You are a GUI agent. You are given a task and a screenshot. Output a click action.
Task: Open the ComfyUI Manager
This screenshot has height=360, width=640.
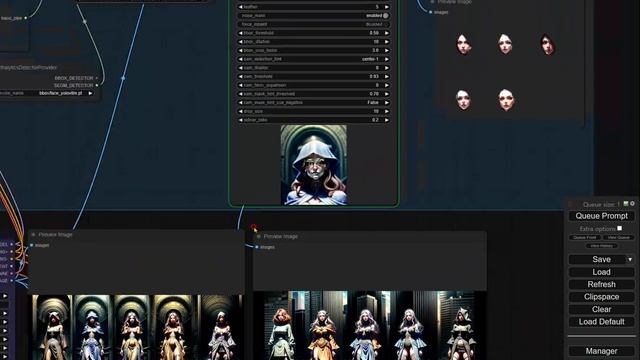click(x=601, y=351)
